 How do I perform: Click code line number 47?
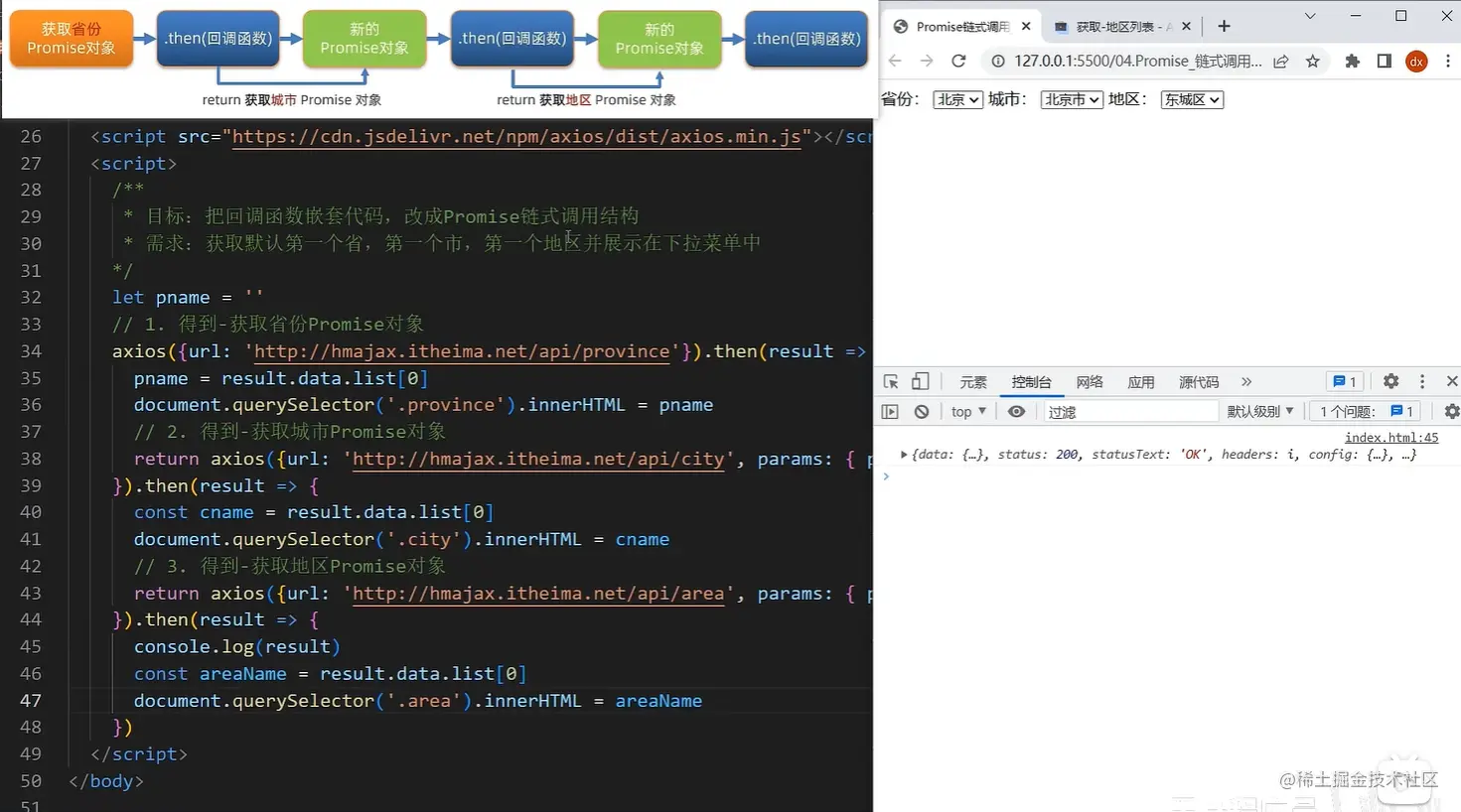click(31, 701)
